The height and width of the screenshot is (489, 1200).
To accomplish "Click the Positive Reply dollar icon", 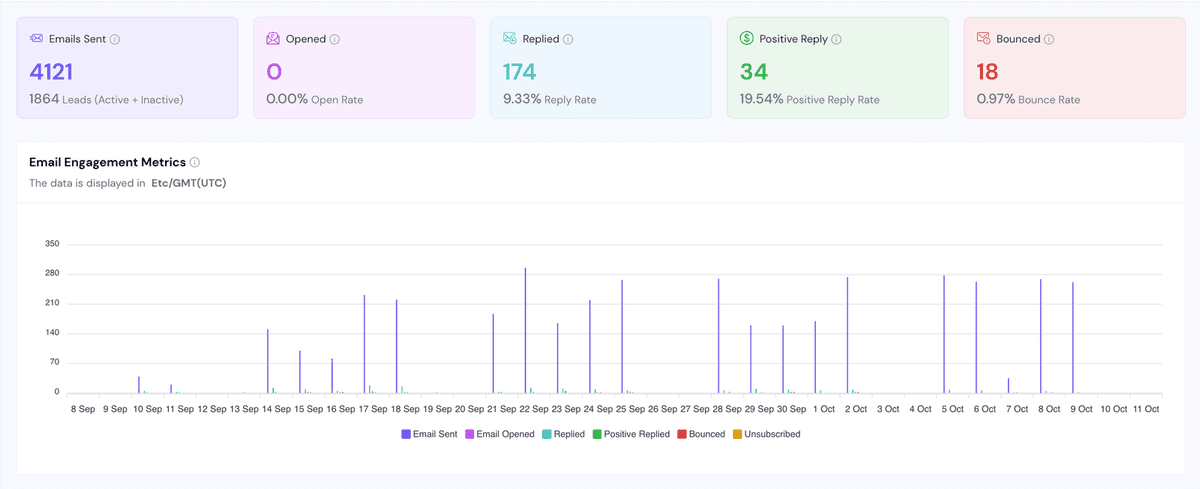I will pyautogui.click(x=747, y=39).
